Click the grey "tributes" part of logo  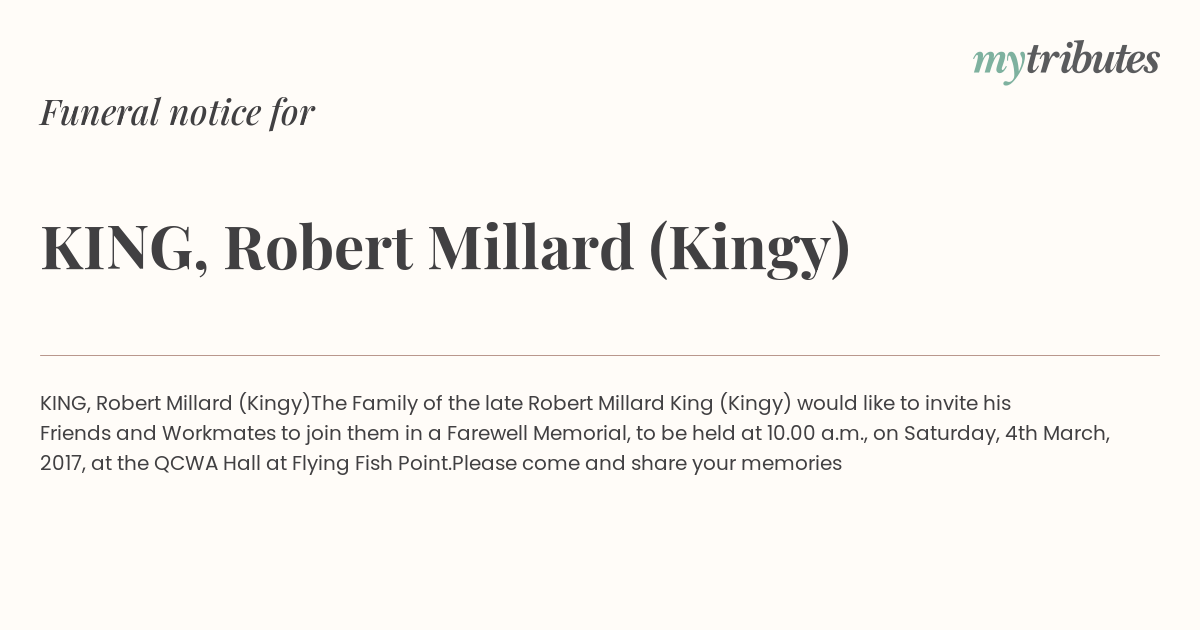[1093, 59]
